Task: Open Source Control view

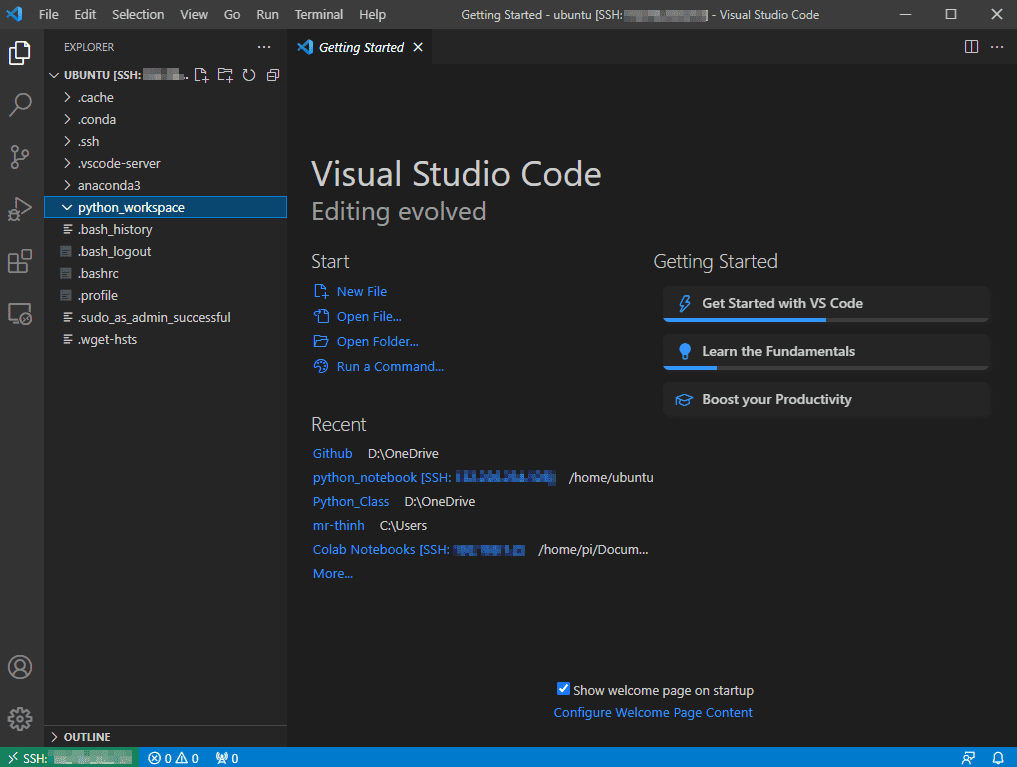Action: pyautogui.click(x=19, y=157)
